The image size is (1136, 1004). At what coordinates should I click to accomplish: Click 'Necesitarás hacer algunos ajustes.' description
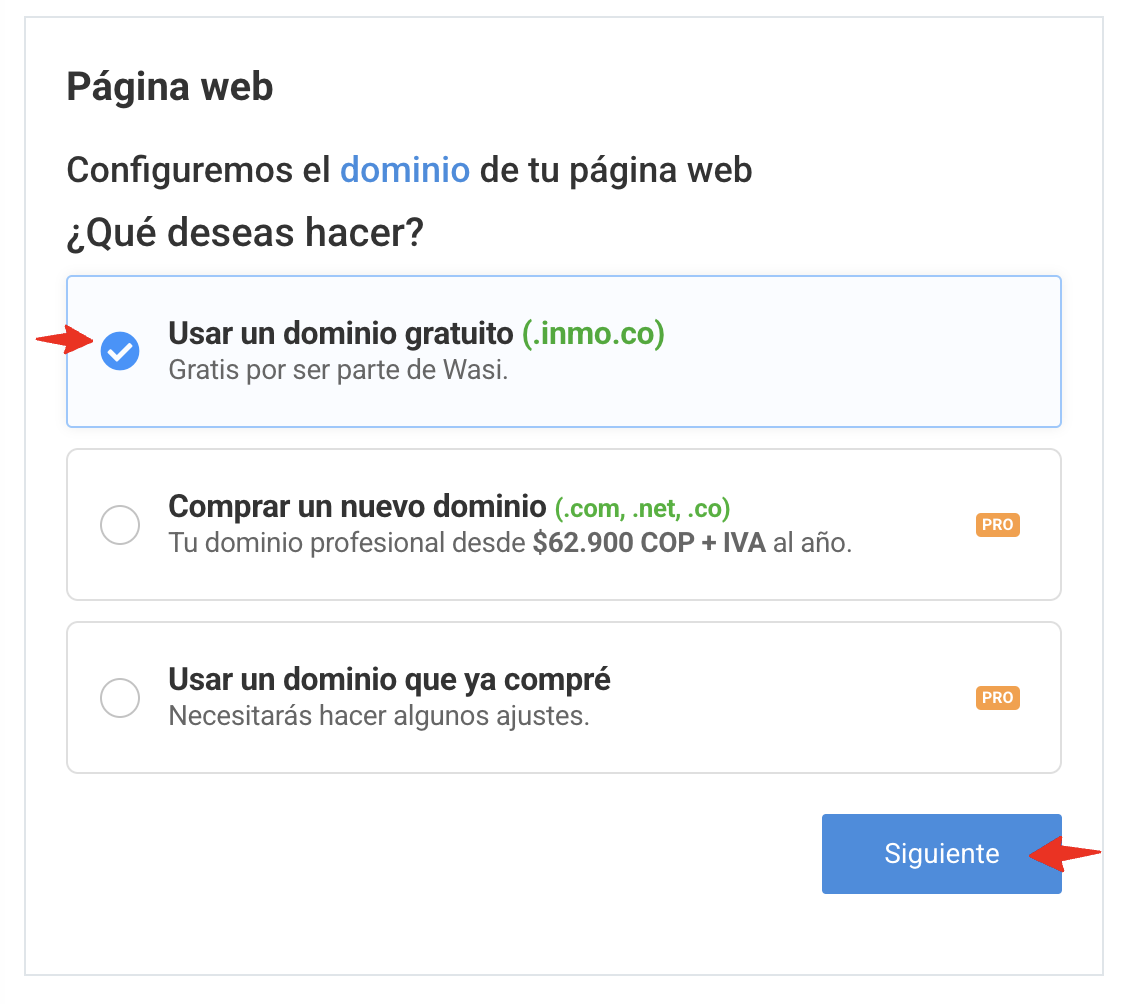coord(378,717)
